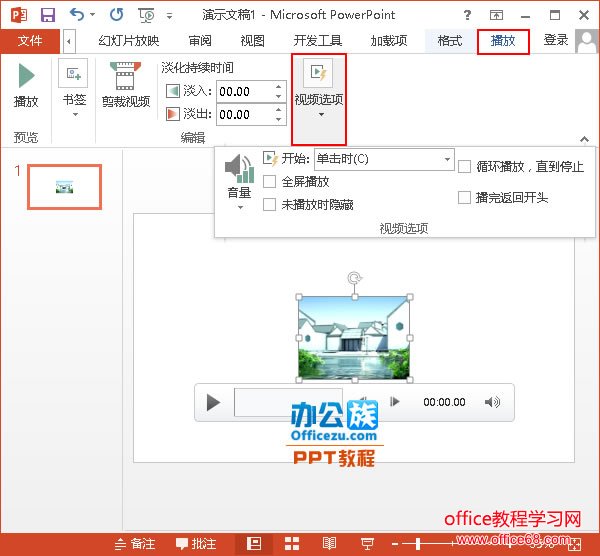Click the 淡出 fade-out icon

[x=173, y=114]
